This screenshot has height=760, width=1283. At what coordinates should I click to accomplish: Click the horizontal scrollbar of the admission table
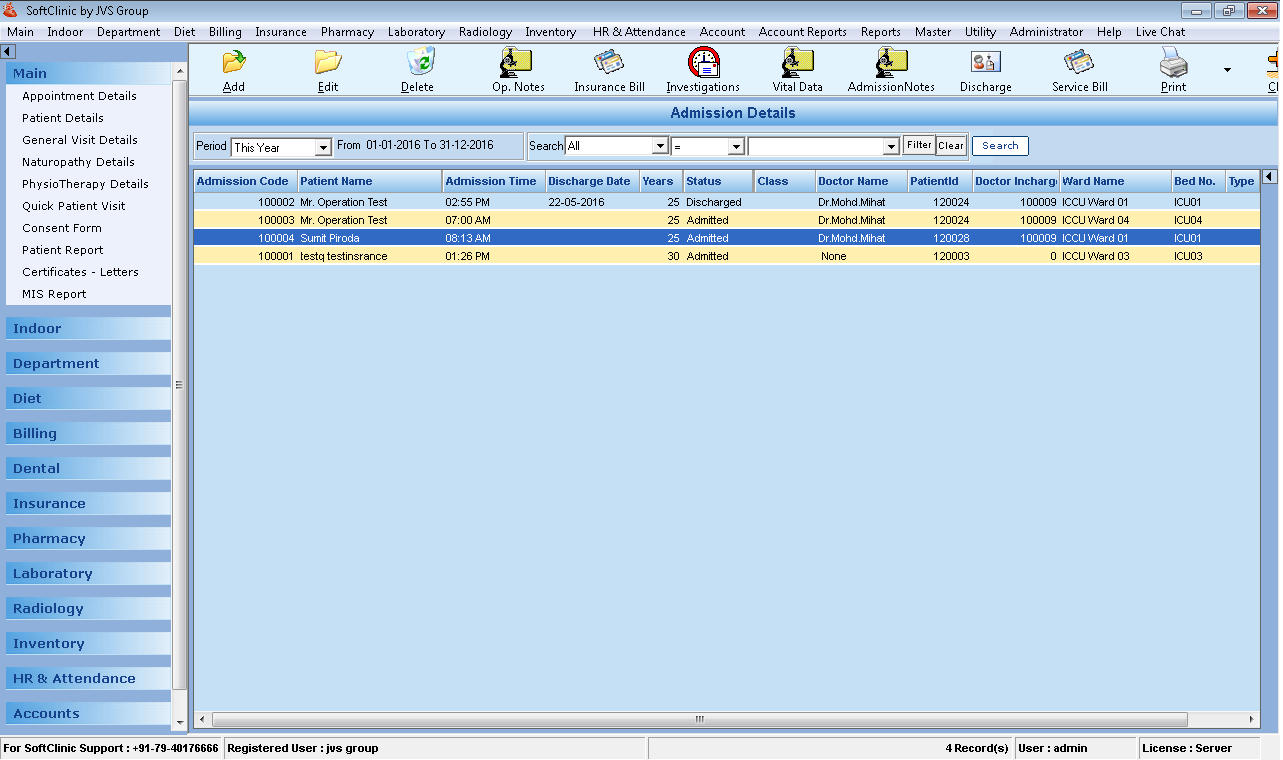point(700,719)
